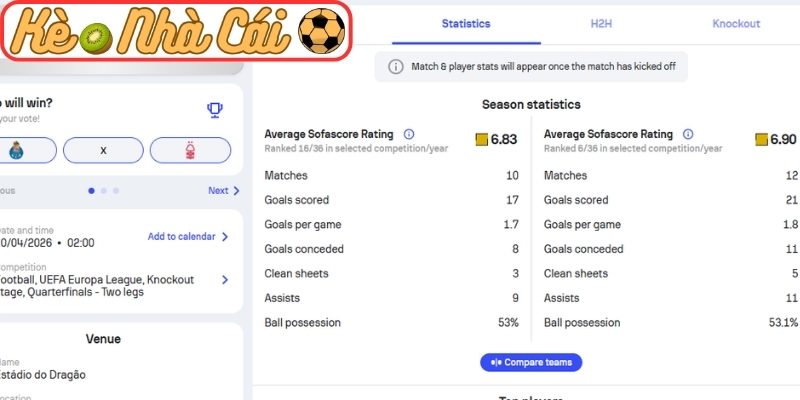Open the Knockout tab
The image size is (800, 400).
[x=736, y=24]
